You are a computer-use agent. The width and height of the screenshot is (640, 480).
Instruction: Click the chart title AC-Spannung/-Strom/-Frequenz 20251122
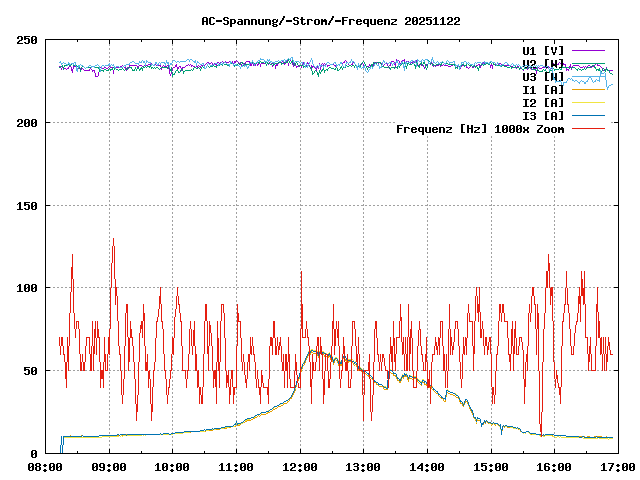317,20
